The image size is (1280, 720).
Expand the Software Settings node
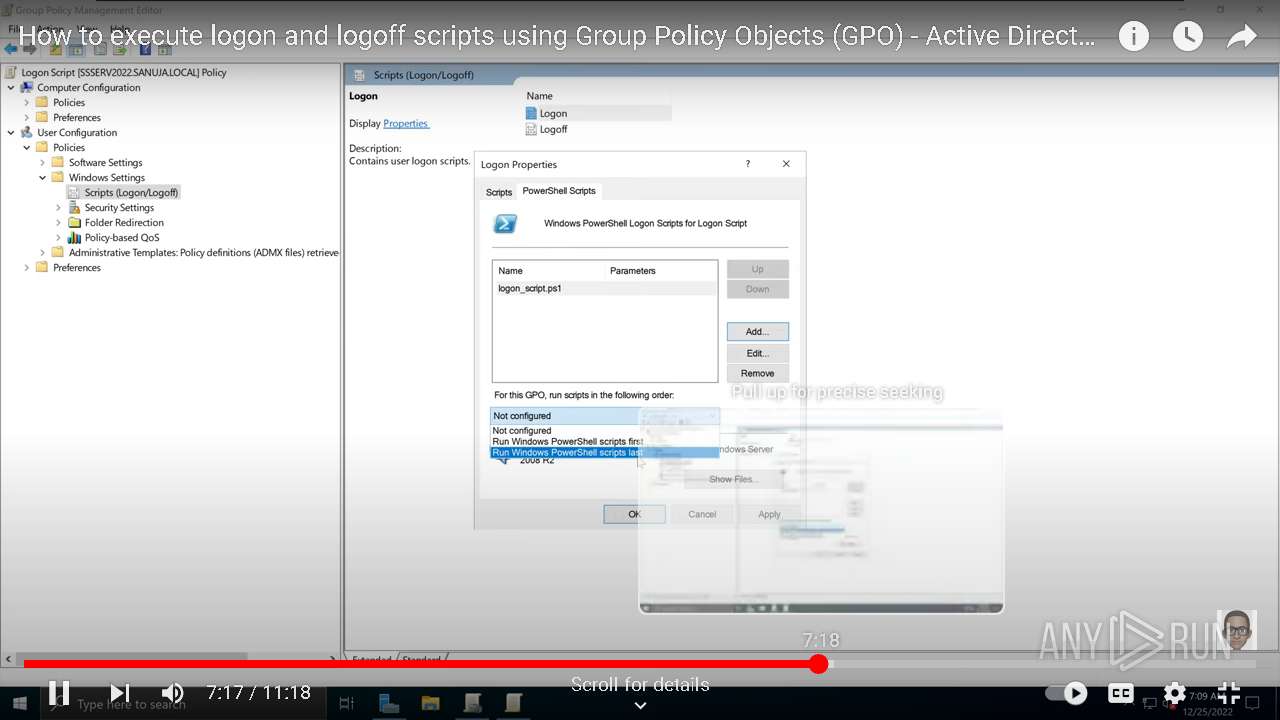[x=43, y=162]
